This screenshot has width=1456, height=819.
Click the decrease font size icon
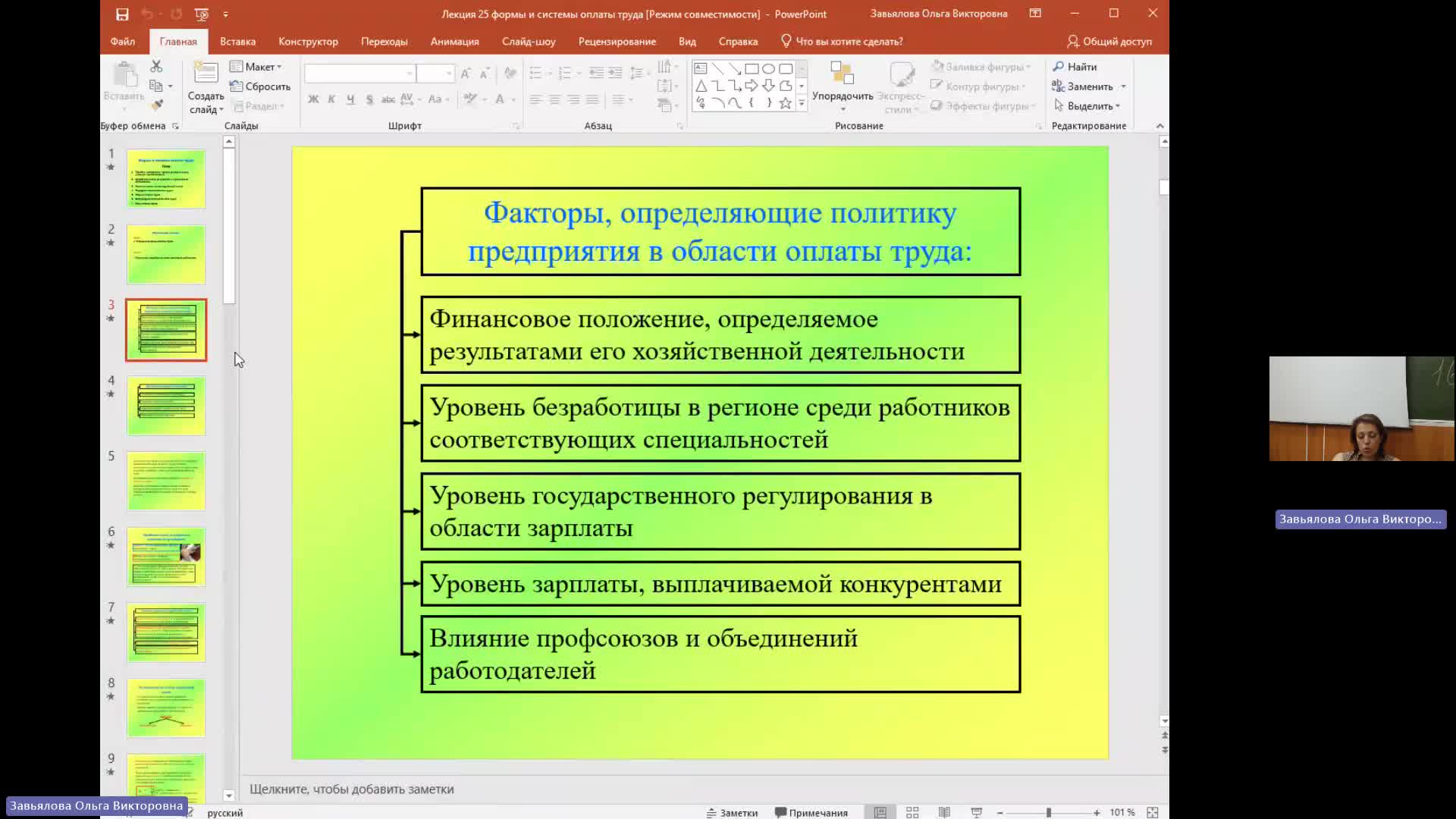[485, 73]
